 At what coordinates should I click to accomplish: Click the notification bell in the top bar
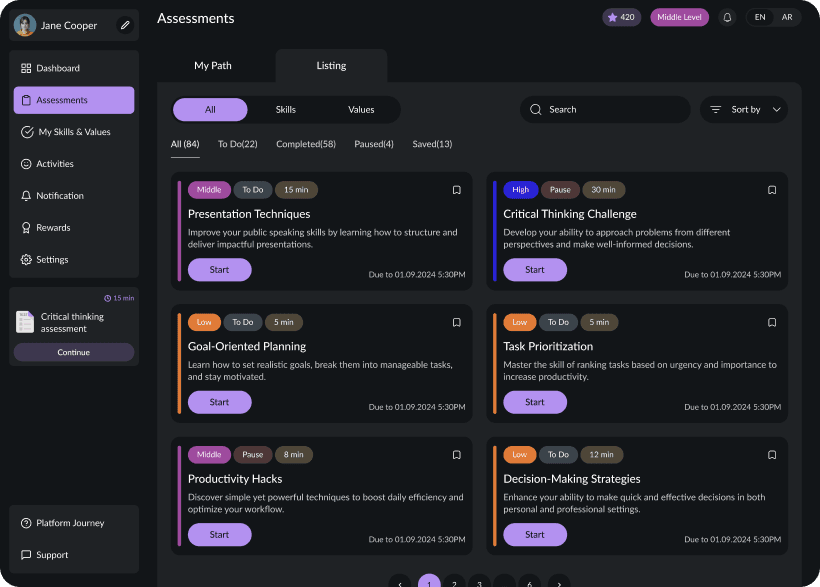[x=728, y=17]
